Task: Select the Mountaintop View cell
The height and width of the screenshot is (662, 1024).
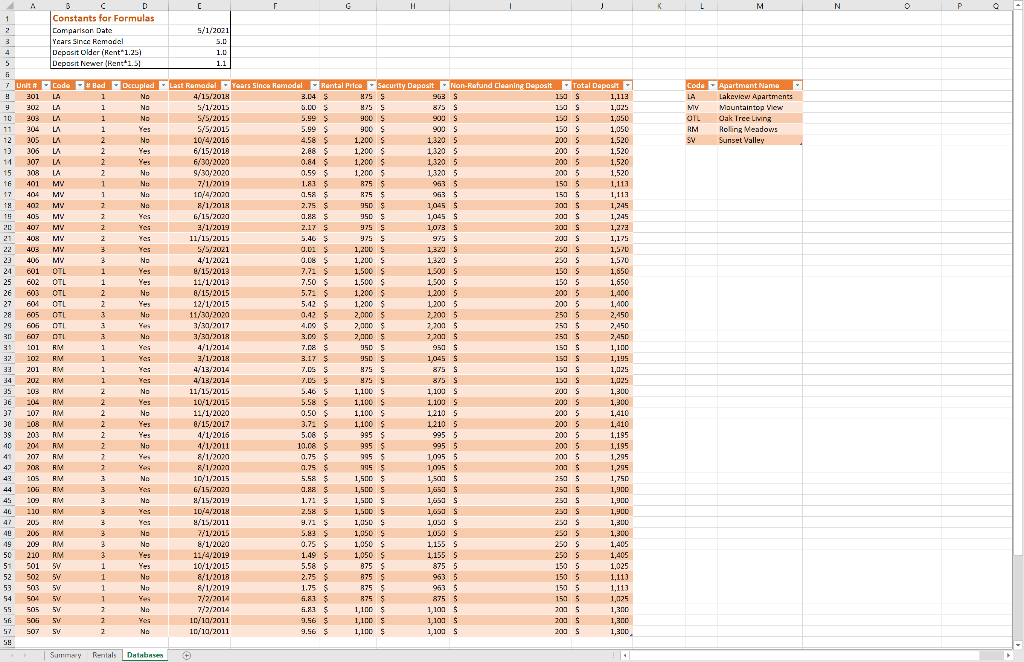Action: [x=760, y=107]
